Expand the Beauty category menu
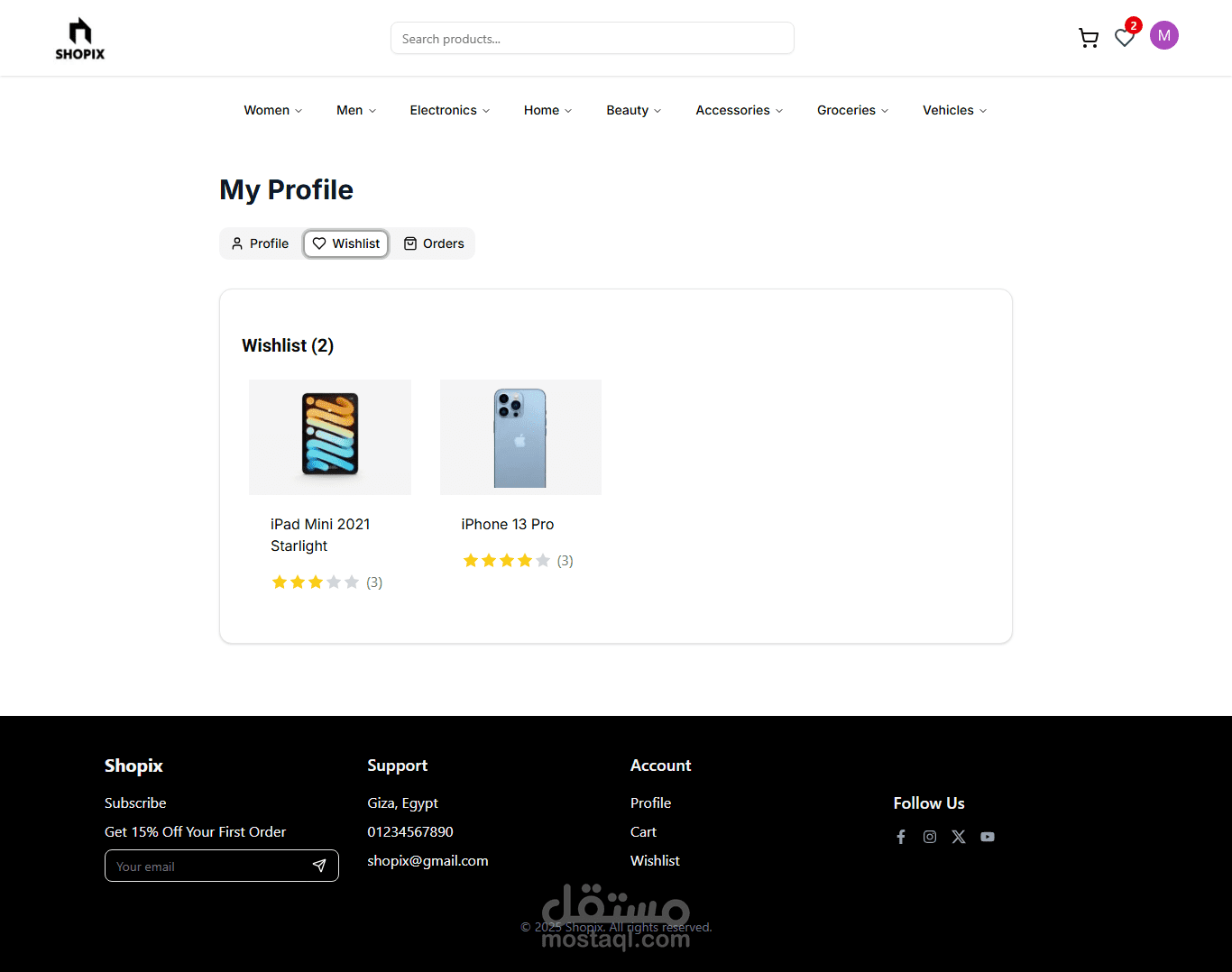The height and width of the screenshot is (972, 1232). 634,110
